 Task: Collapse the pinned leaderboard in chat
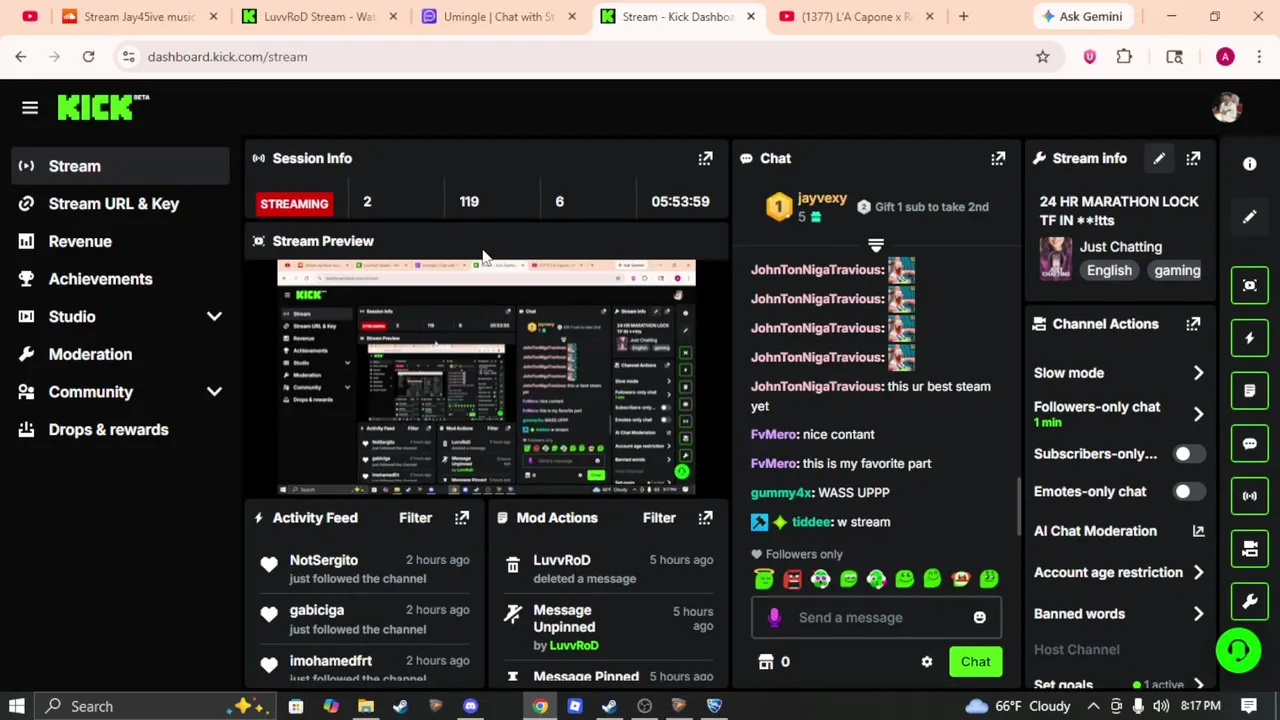click(876, 244)
